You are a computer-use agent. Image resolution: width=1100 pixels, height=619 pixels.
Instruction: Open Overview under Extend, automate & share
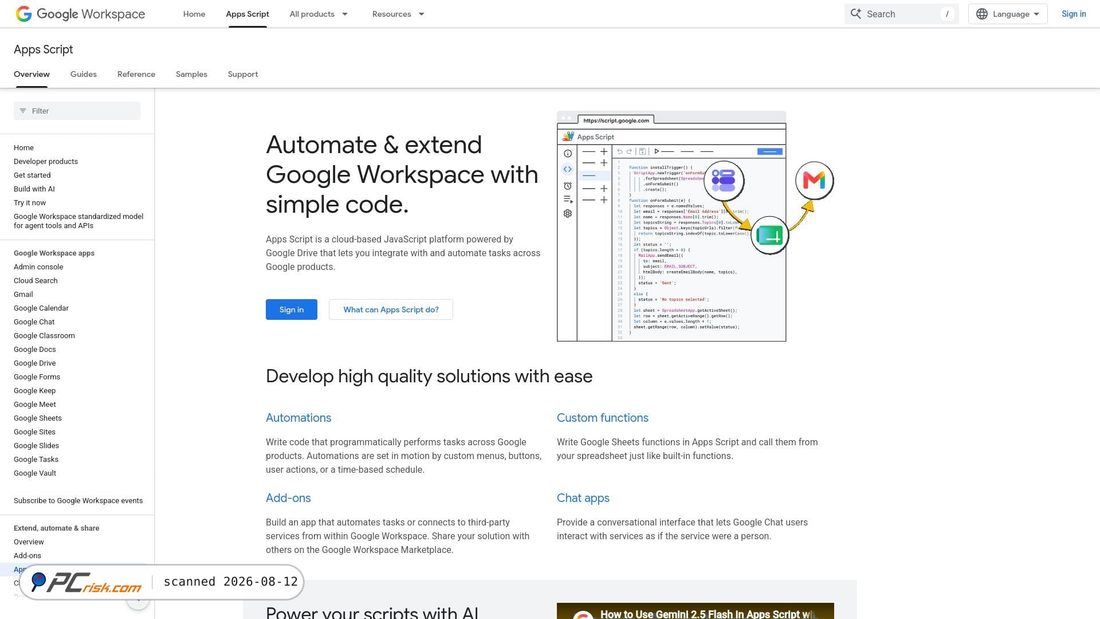29,542
